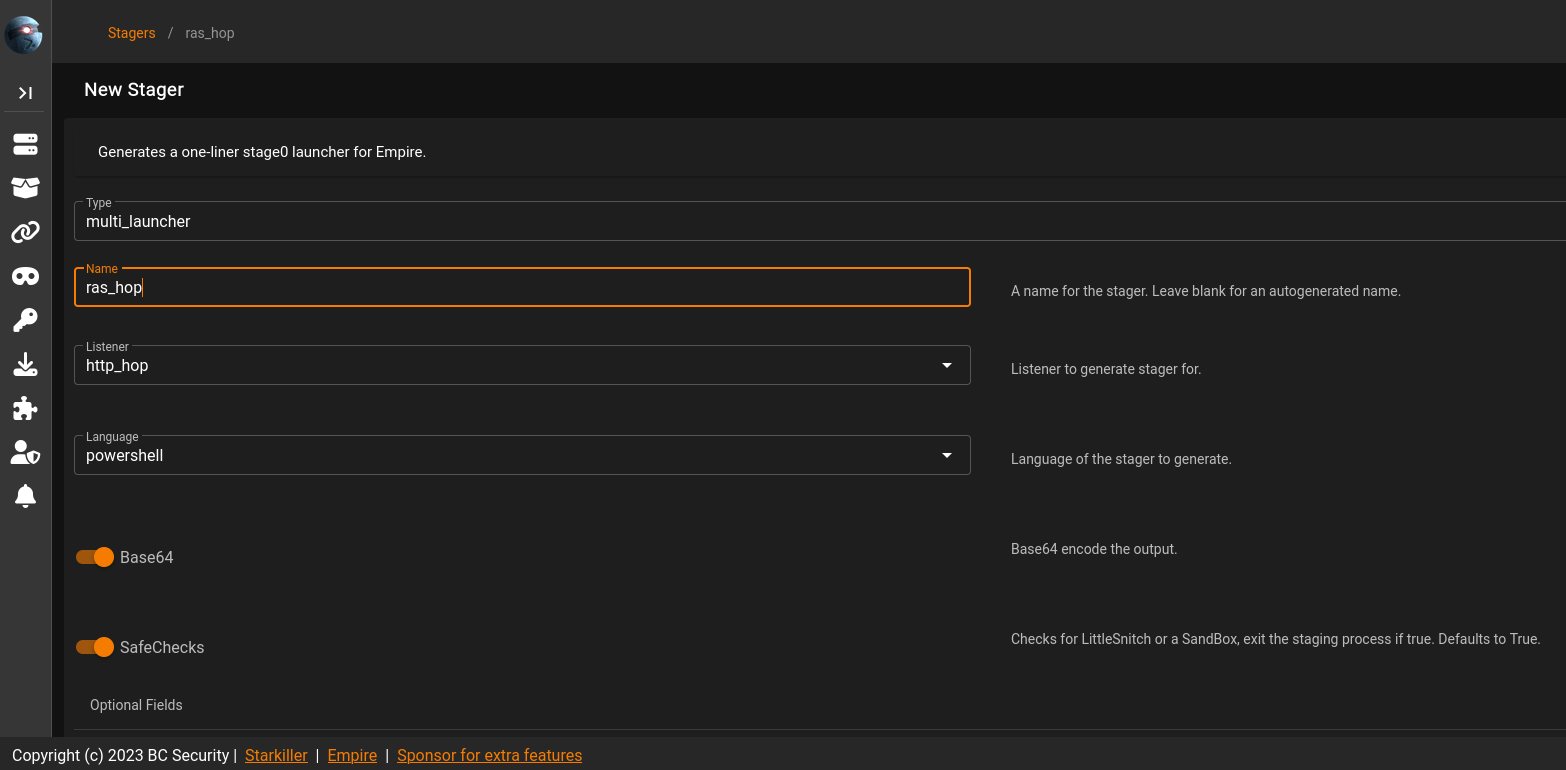Toggle the Base64 switch off
Image resolution: width=1566 pixels, height=770 pixels.
(x=96, y=557)
